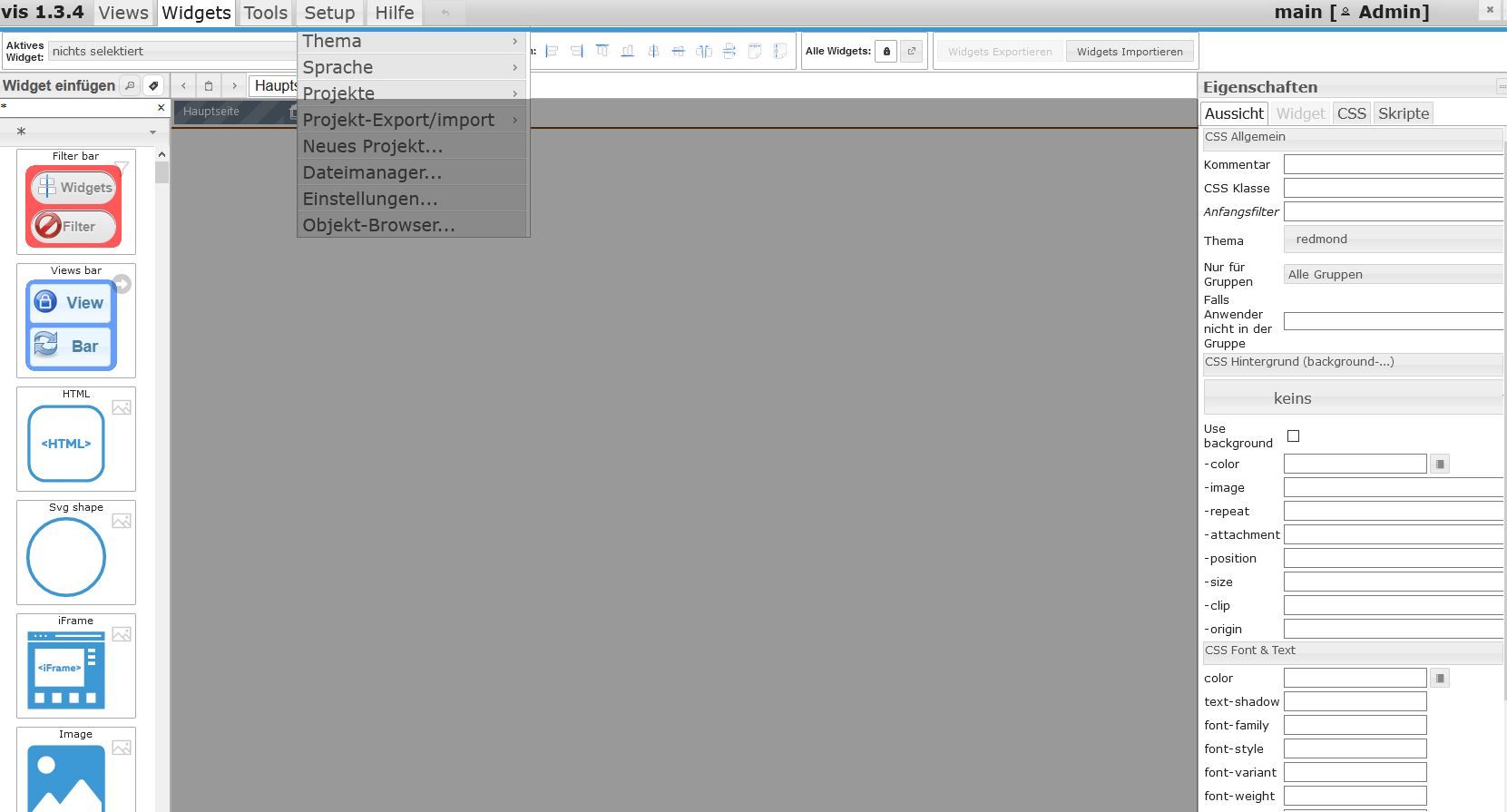Expand the Projekte submenu

click(412, 93)
